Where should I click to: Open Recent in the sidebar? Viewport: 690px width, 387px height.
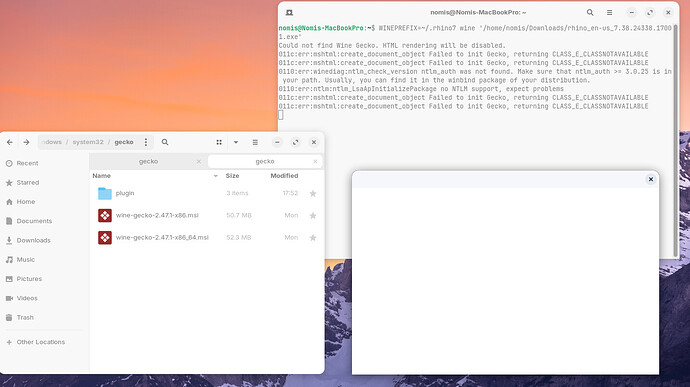click(27, 163)
